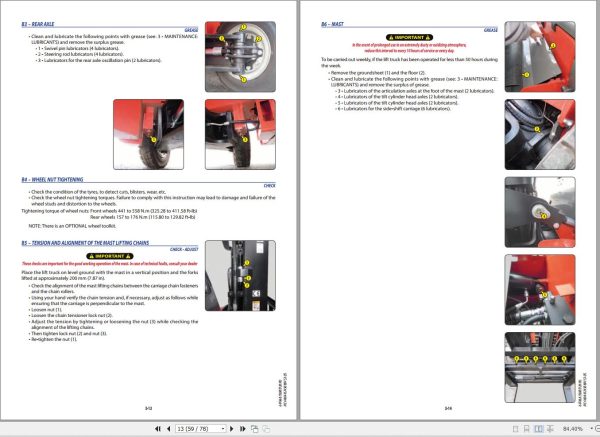Click the rear axle wheel hub photo
This screenshot has height=437, width=600.
tap(240, 57)
